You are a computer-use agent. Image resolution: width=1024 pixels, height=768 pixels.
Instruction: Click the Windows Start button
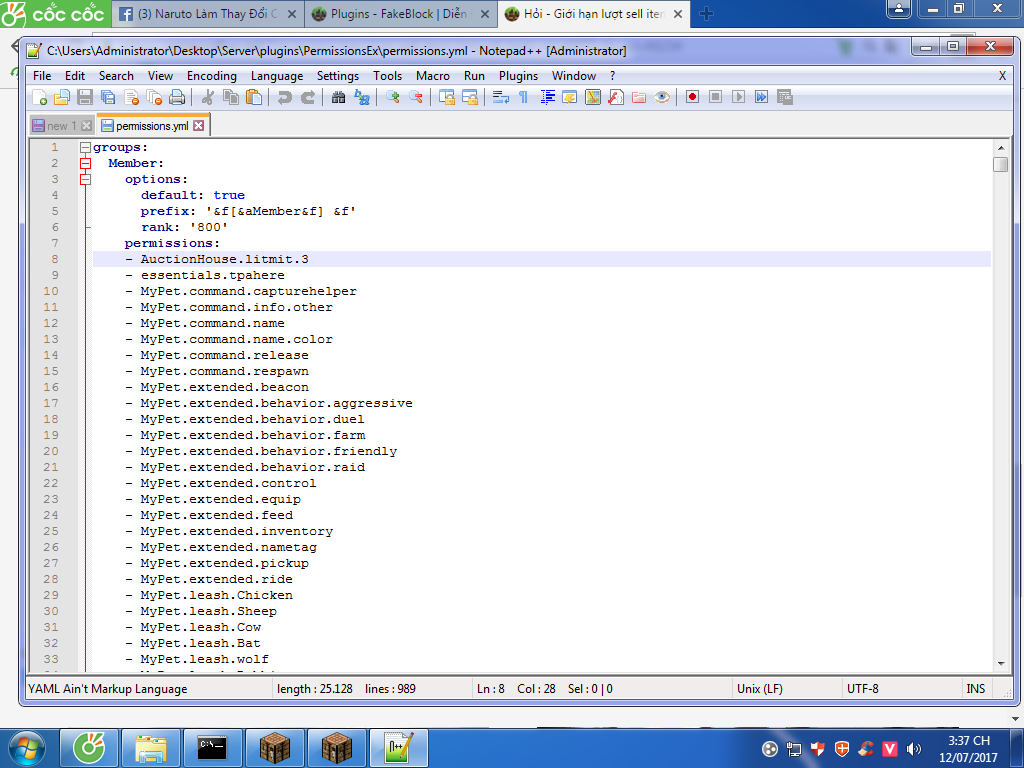point(27,747)
